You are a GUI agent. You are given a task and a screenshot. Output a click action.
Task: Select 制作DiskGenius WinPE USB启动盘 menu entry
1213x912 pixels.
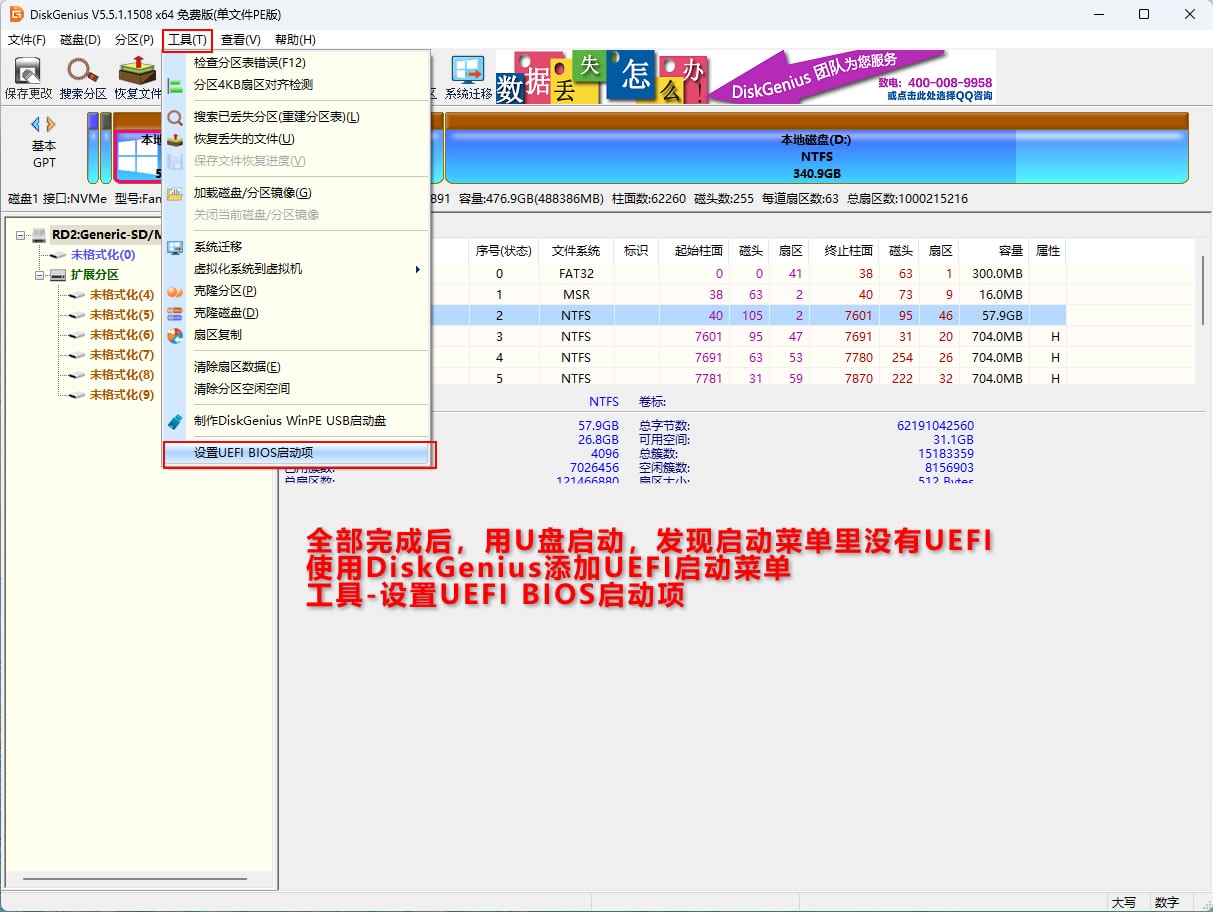[289, 421]
